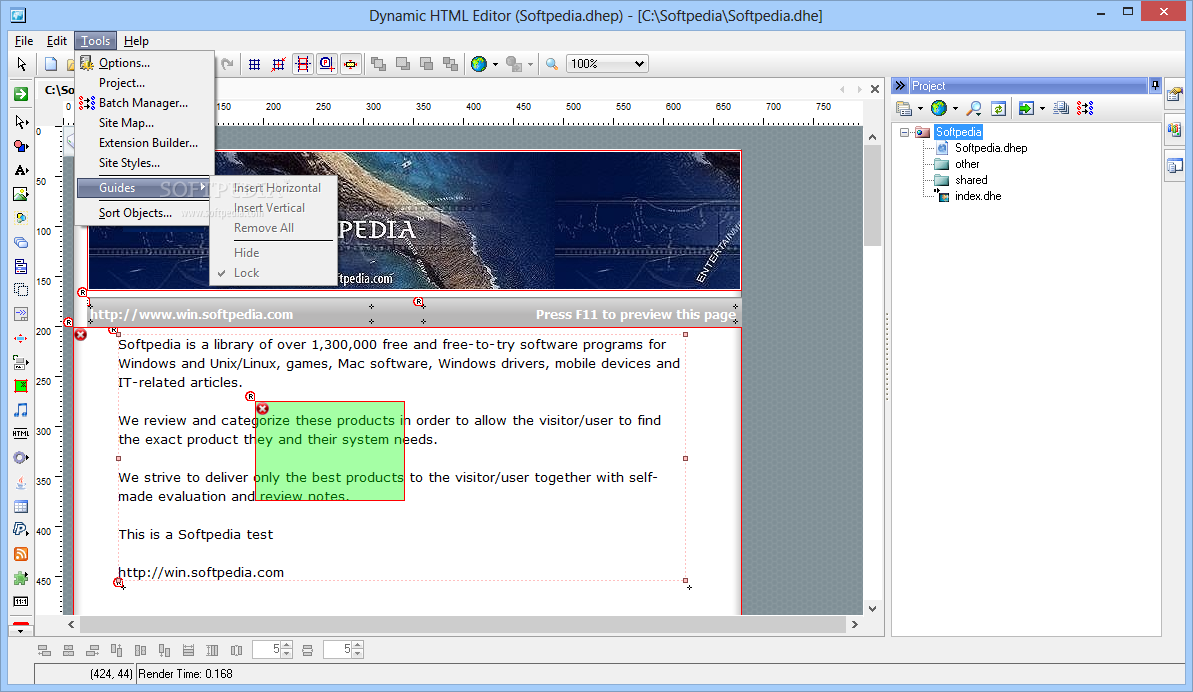
Task: Choose Batch Manager... from Tools menu
Action: tap(144, 103)
